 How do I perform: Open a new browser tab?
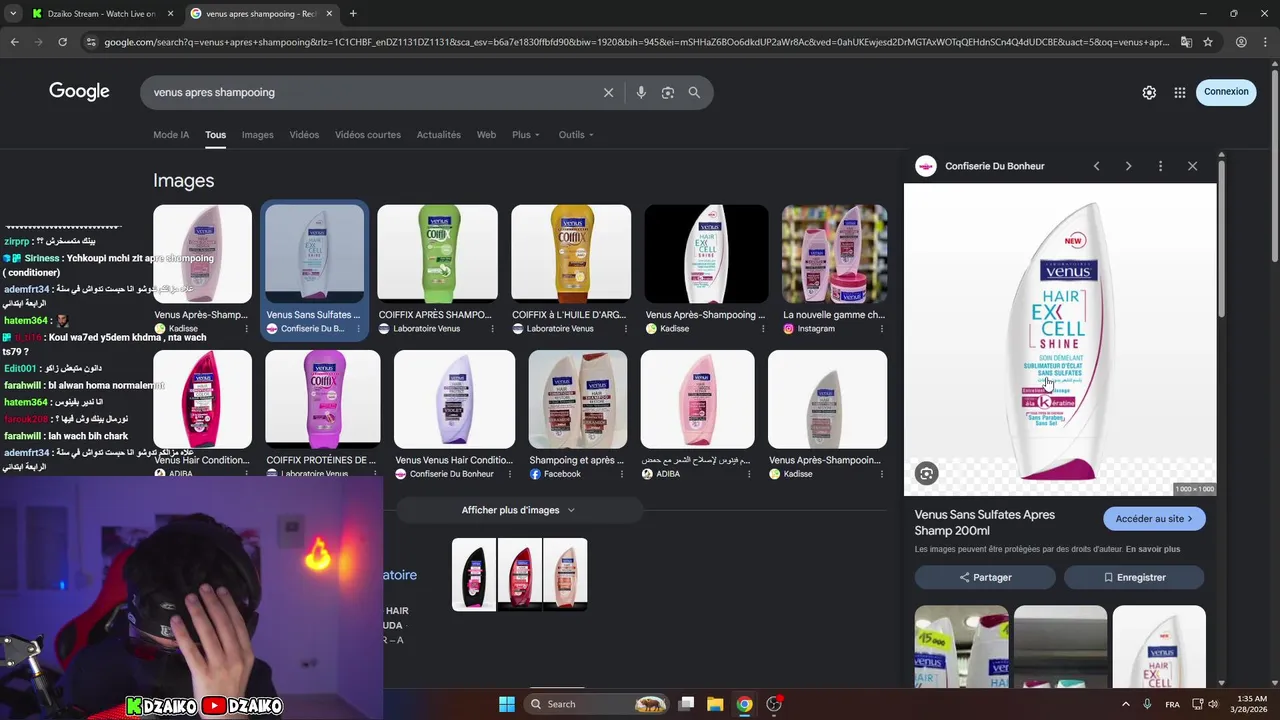pos(353,14)
